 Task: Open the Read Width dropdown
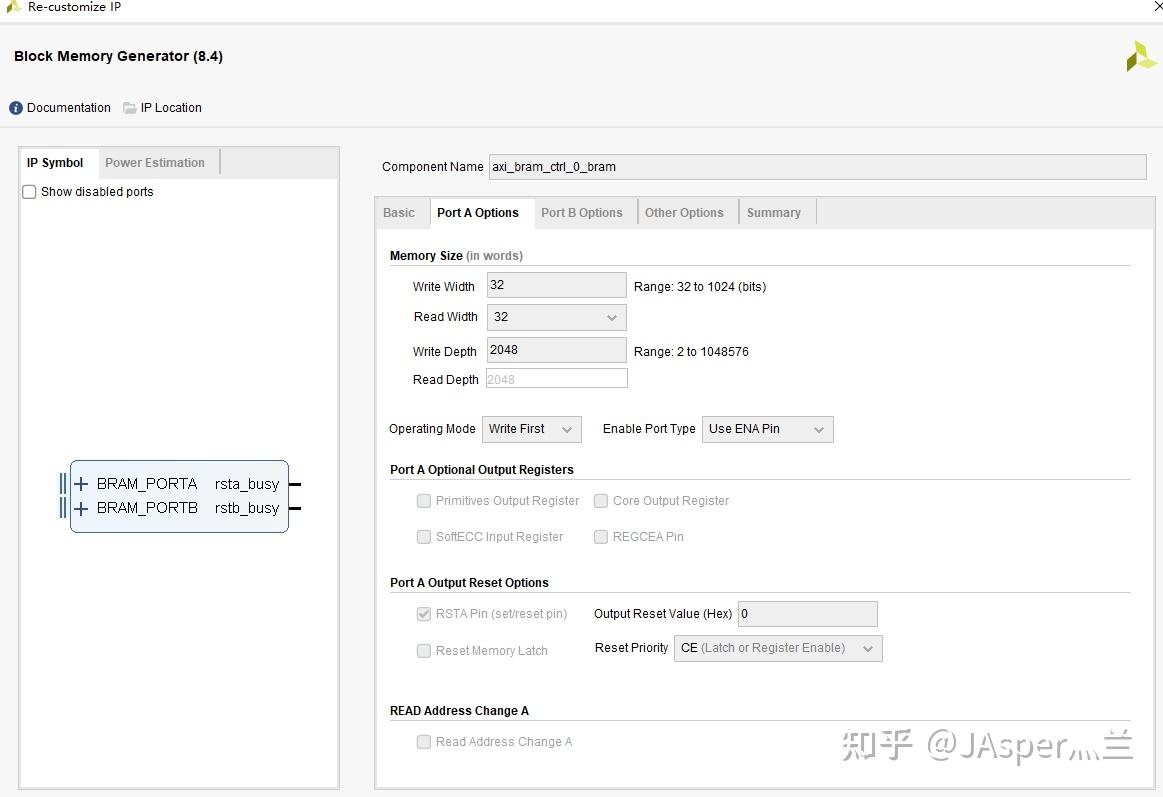click(610, 317)
